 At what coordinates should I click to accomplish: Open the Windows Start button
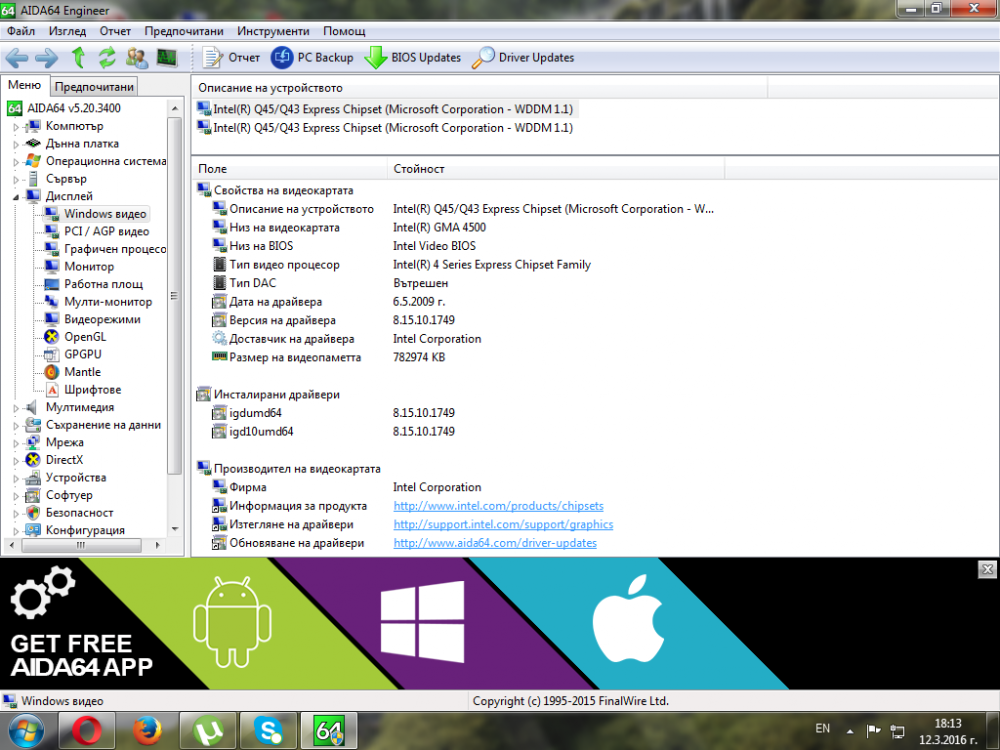click(27, 731)
